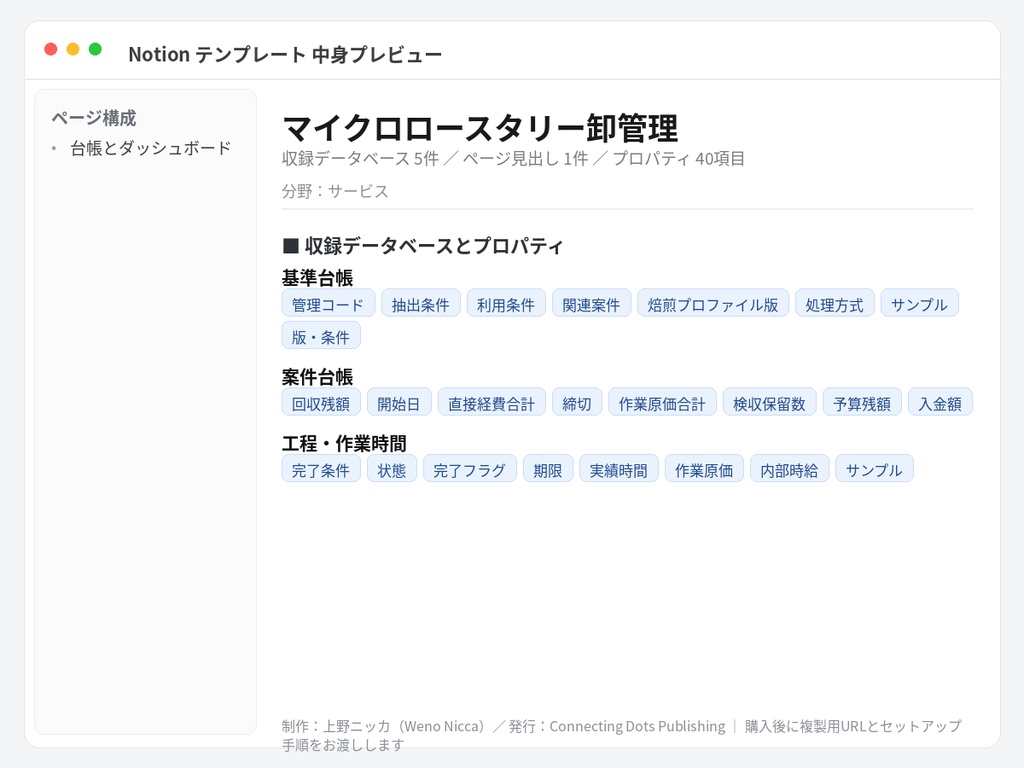Click the 収録データベース 5件 summary line
This screenshot has width=1024, height=768.
pos(513,159)
